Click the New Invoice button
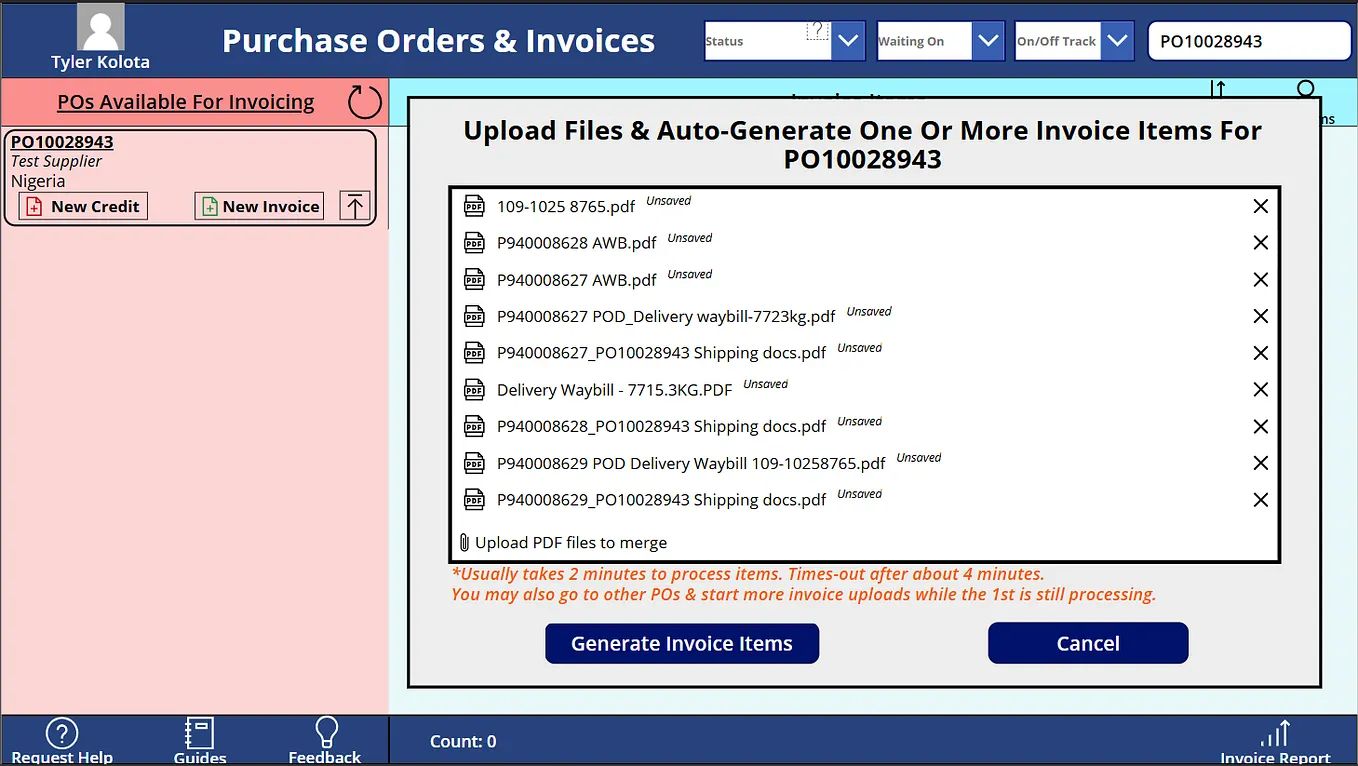The width and height of the screenshot is (1358, 766). coord(258,206)
